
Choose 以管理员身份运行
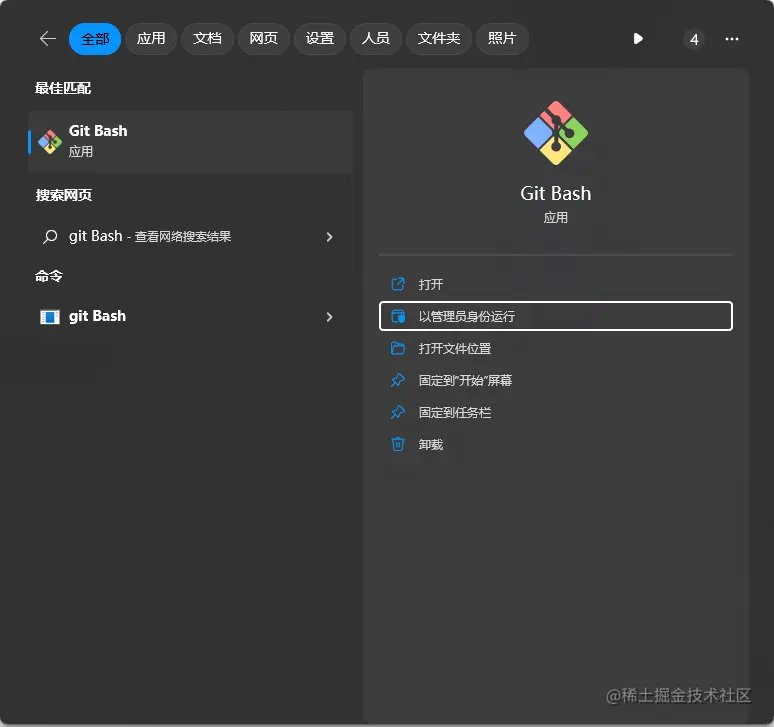point(556,316)
